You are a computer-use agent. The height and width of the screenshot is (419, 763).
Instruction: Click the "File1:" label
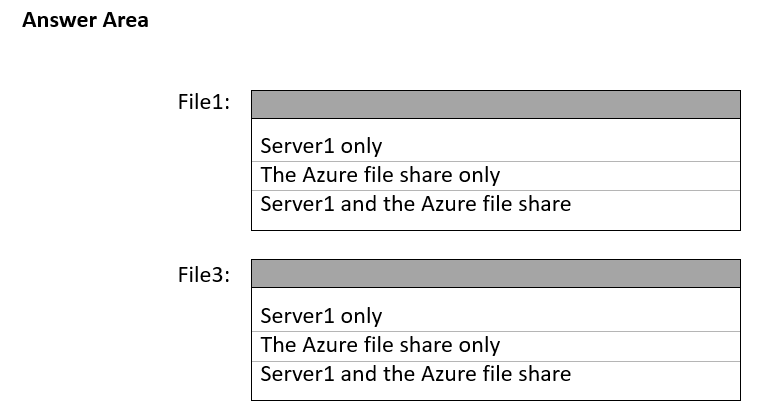click(203, 103)
